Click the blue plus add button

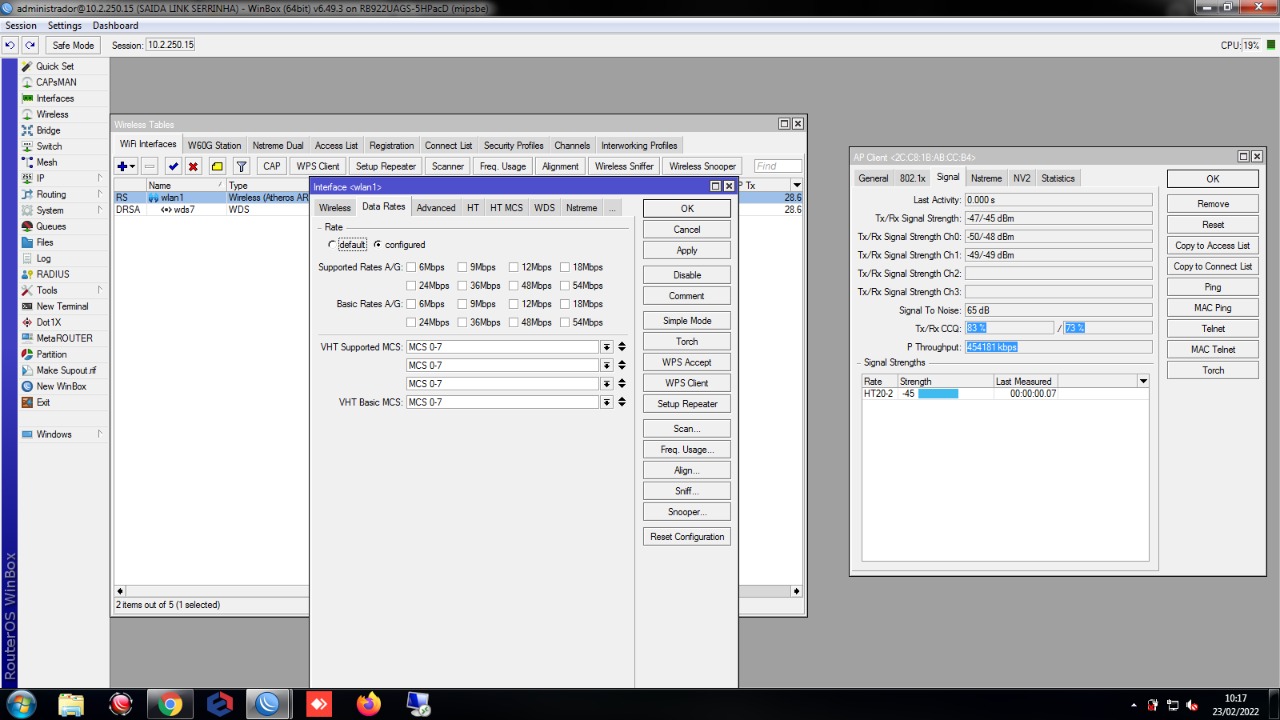[123, 166]
